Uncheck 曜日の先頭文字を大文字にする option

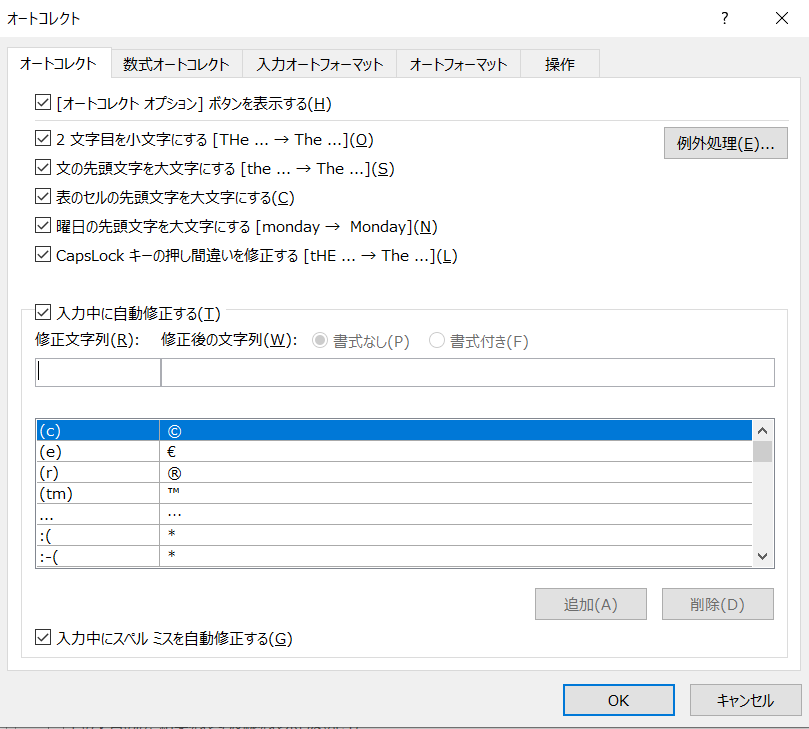(42, 226)
